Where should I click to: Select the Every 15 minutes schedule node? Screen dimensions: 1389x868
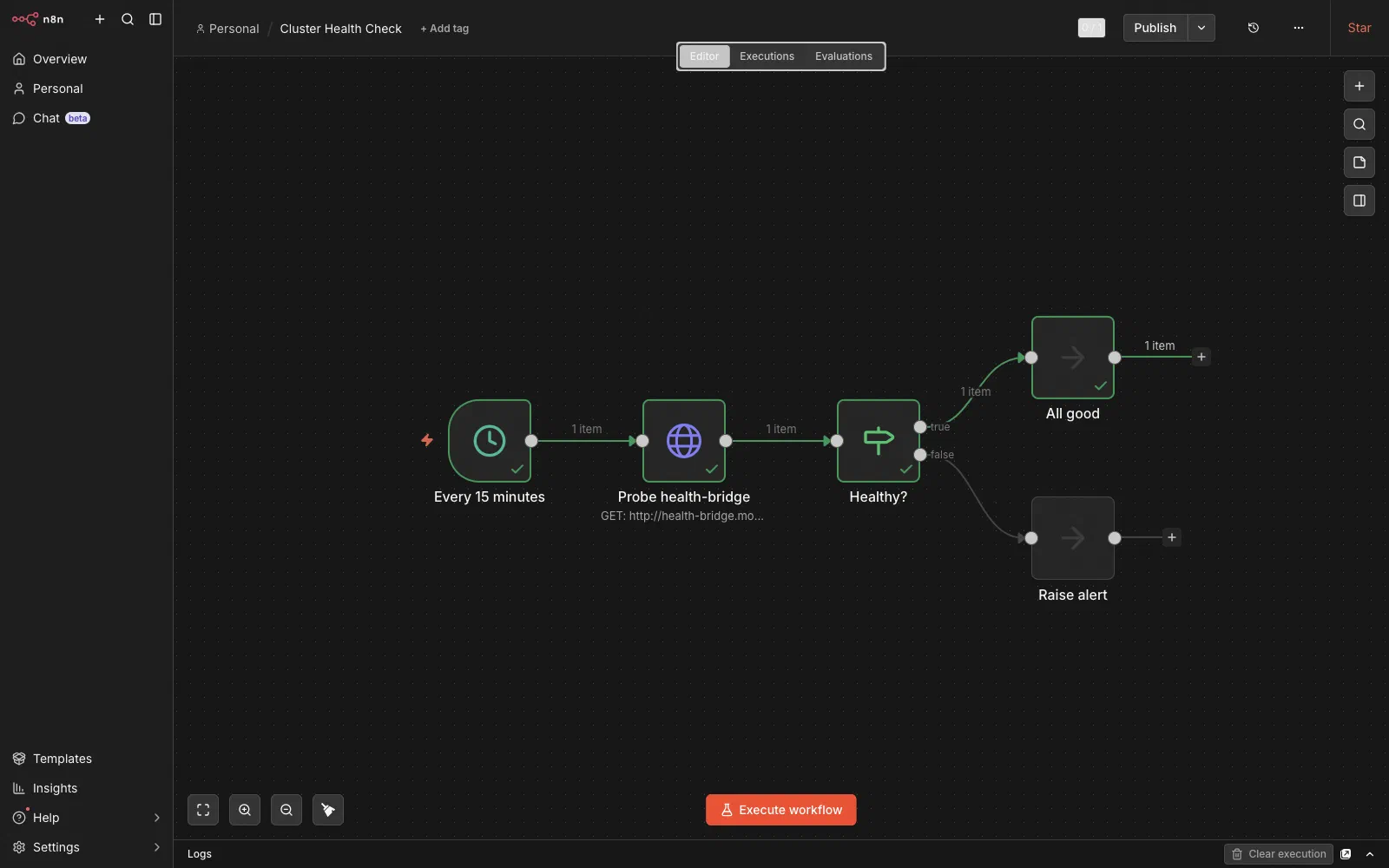coord(490,441)
